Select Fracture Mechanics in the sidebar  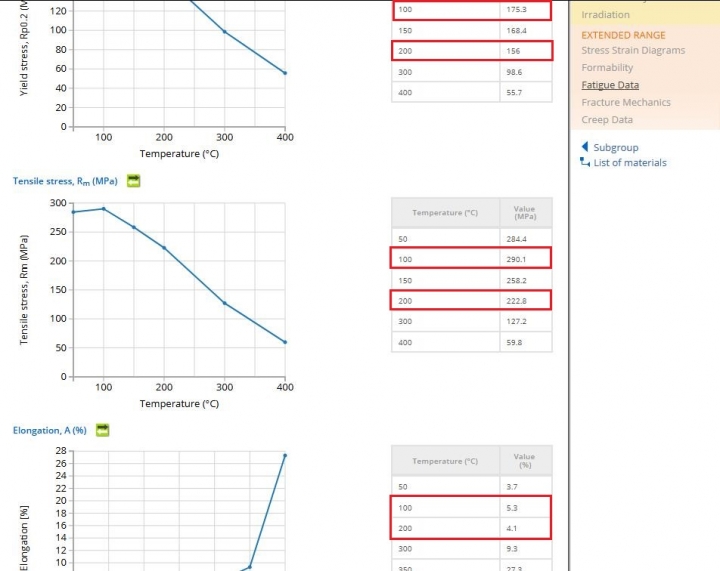pyautogui.click(x=626, y=102)
